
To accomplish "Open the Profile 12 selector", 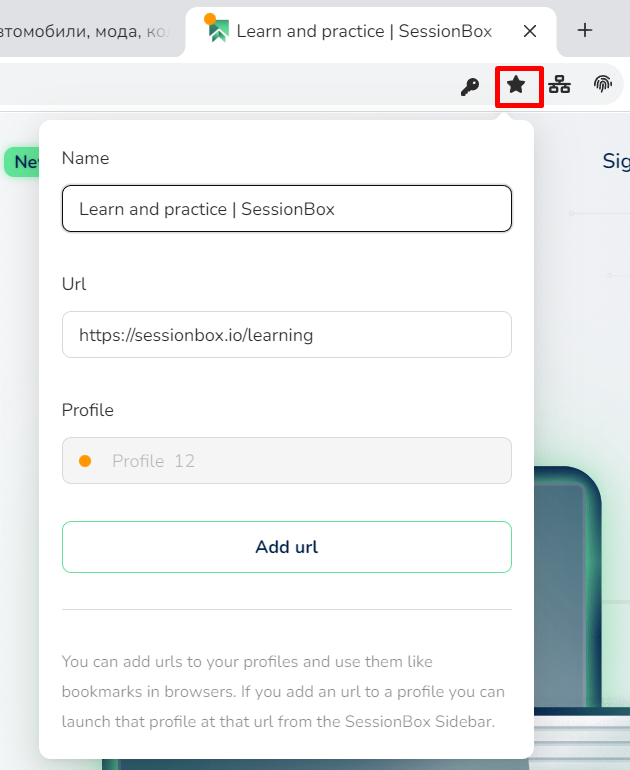I will point(287,460).
